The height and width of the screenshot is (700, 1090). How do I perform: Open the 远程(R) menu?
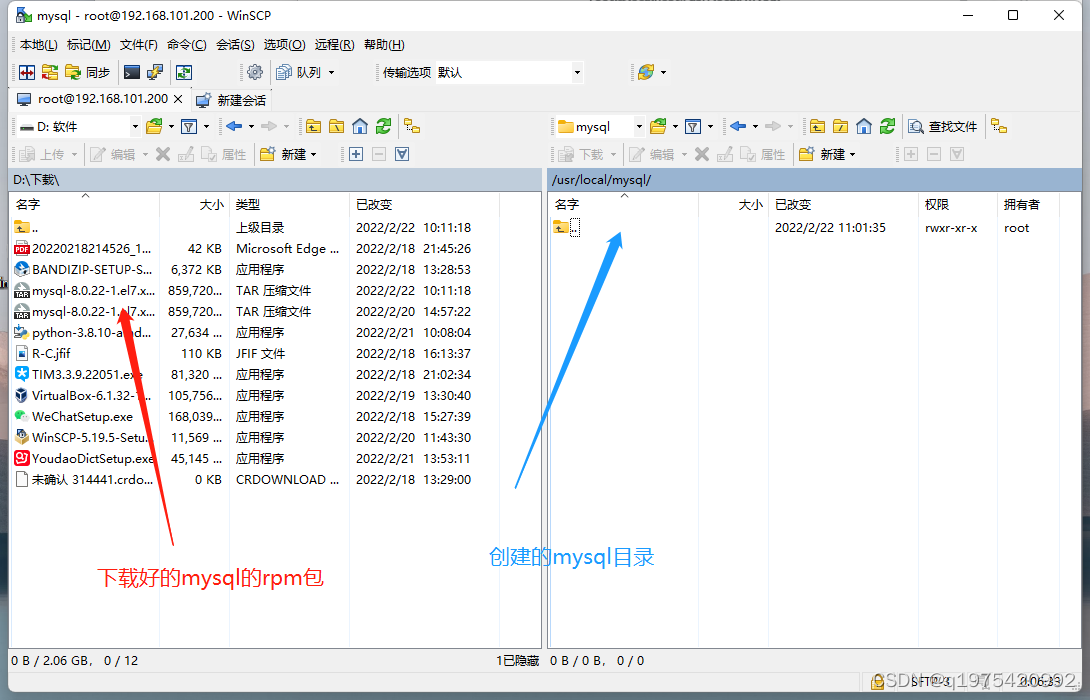pyautogui.click(x=334, y=44)
